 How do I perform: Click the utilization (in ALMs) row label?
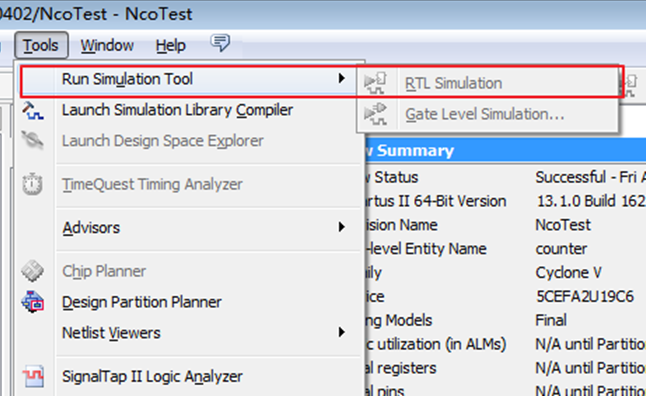[x=441, y=344]
